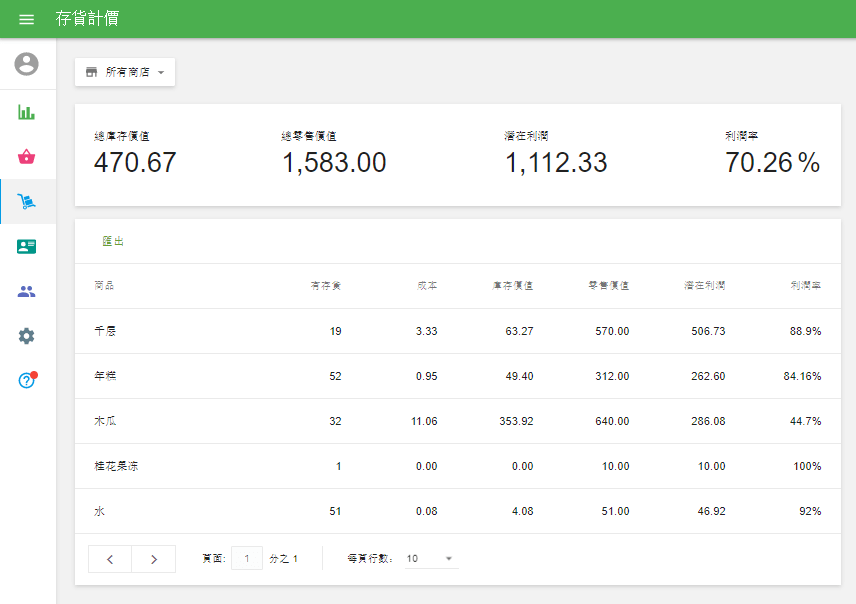Screen dimensions: 856x604
Task: Open the hamburger navigation menu
Action: (27, 19)
